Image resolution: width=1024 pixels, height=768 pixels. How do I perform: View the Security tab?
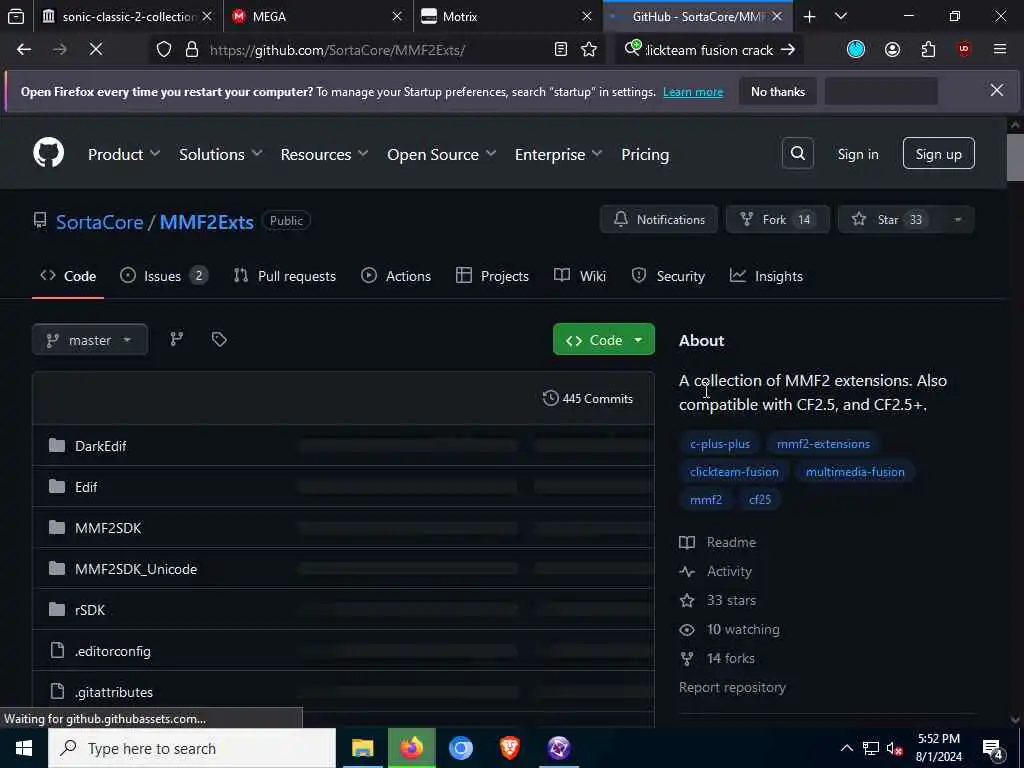[x=668, y=276]
